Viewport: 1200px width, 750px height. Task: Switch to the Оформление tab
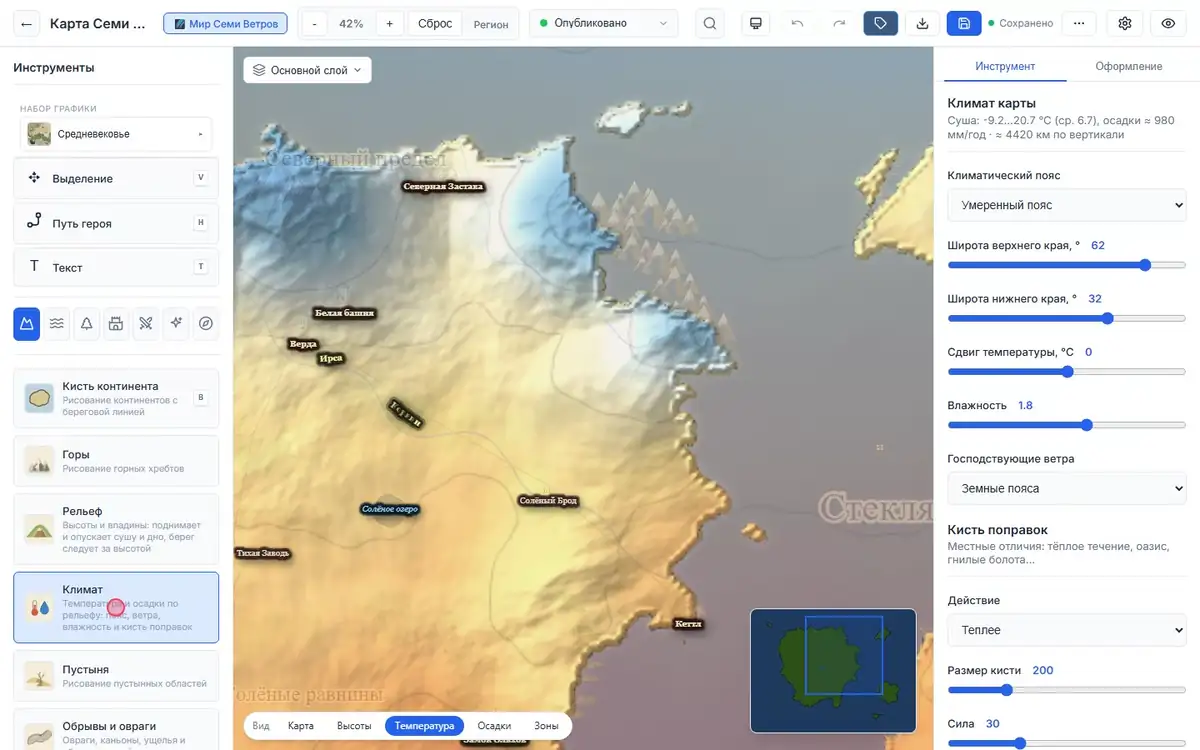[x=1128, y=66]
